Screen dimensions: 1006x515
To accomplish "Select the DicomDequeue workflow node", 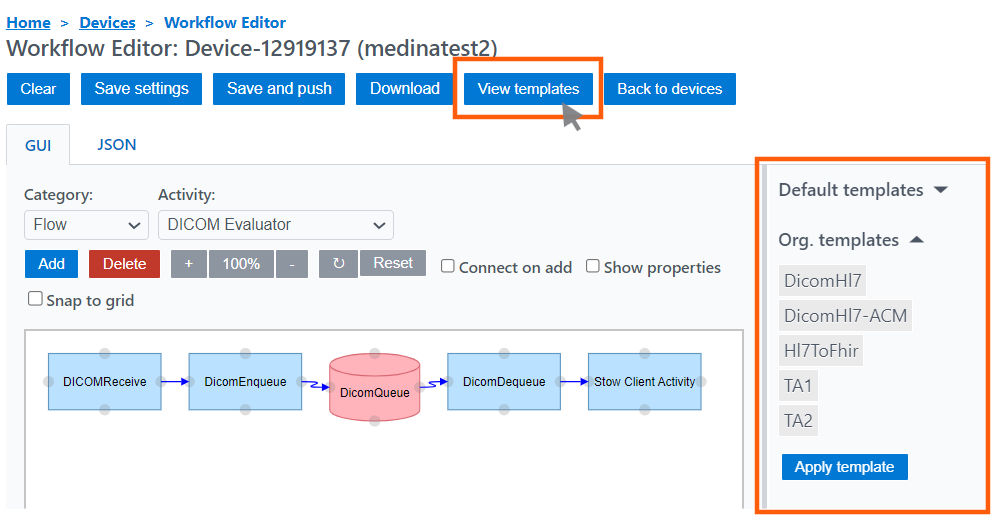I will point(504,381).
